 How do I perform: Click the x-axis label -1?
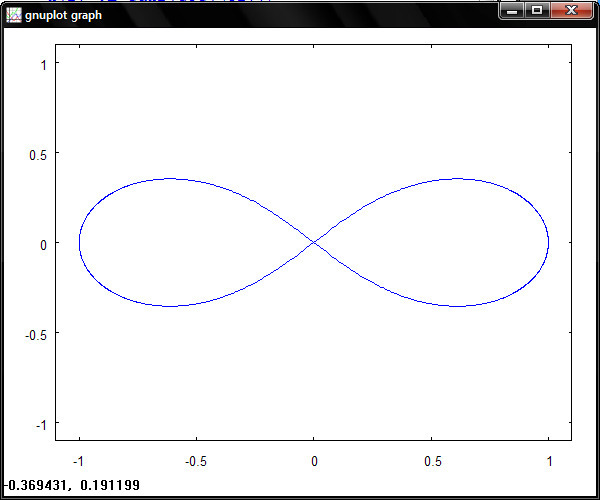pos(78,461)
